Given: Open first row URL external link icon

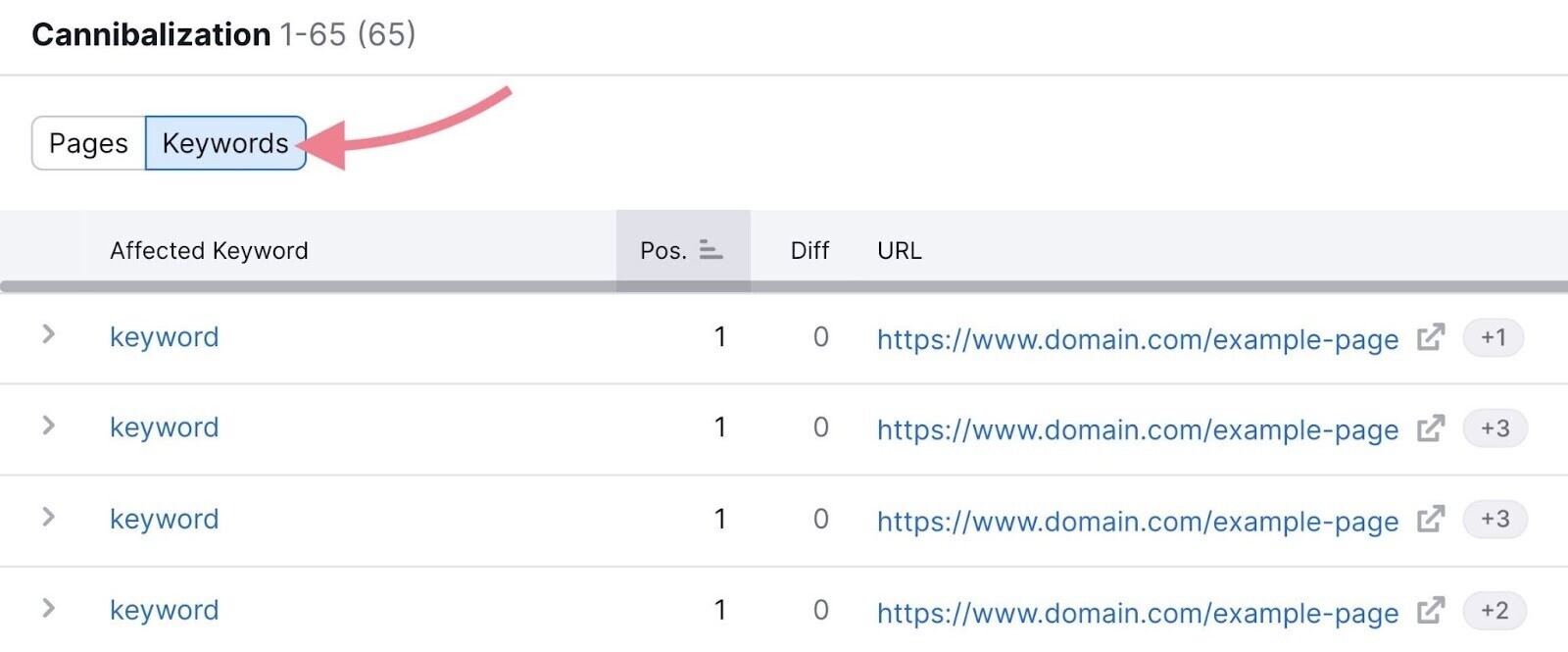Looking at the screenshot, I should pos(1430,337).
